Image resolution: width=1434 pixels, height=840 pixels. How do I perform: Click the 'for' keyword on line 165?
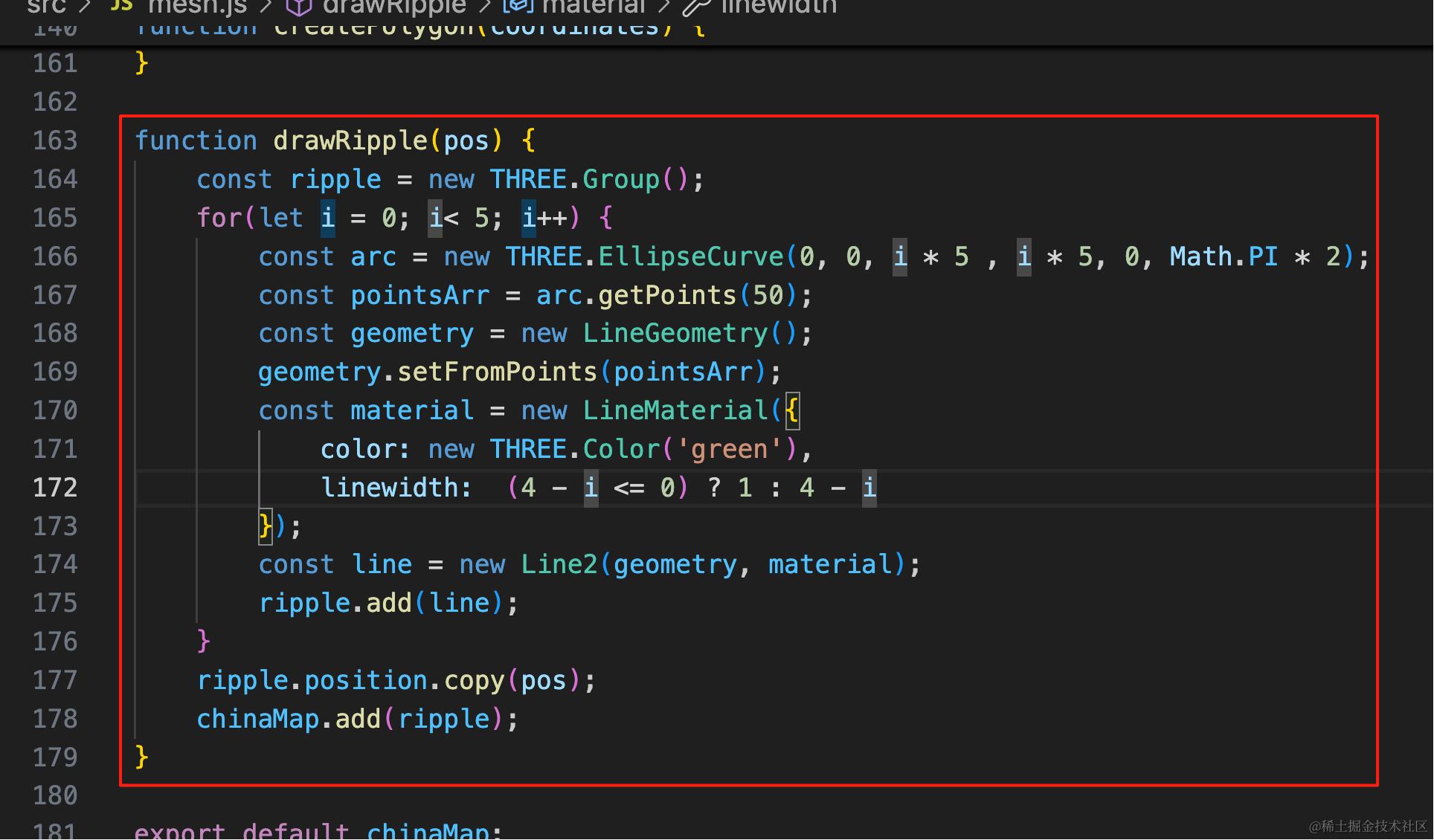[x=219, y=218]
